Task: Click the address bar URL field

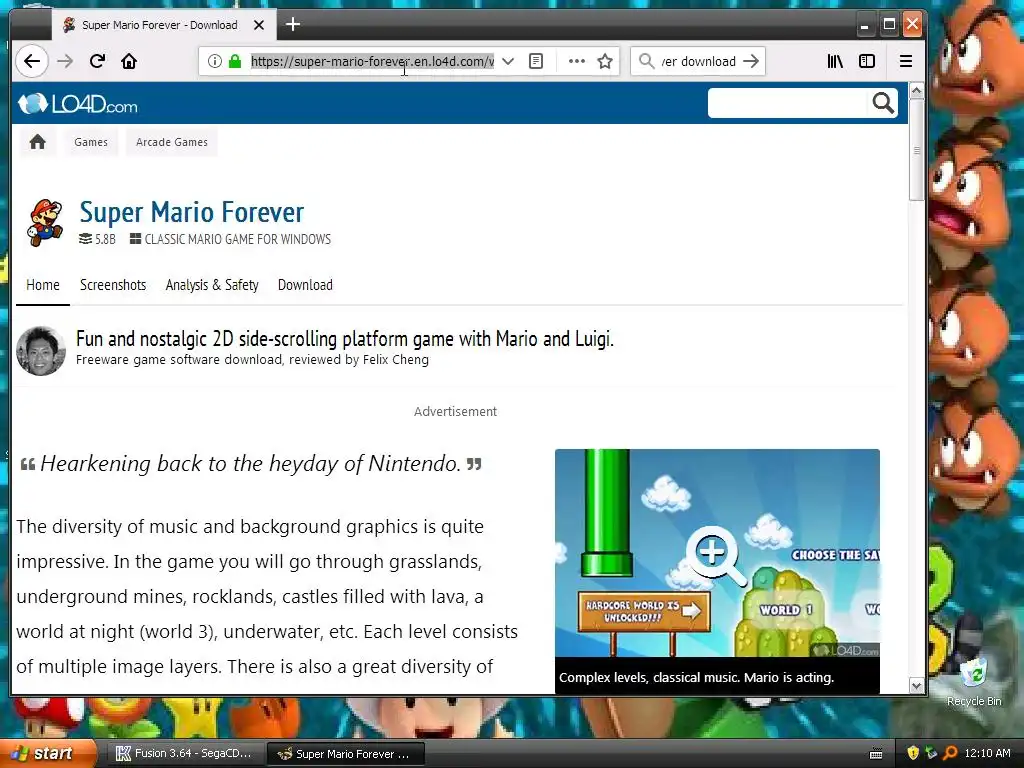Action: (372, 61)
